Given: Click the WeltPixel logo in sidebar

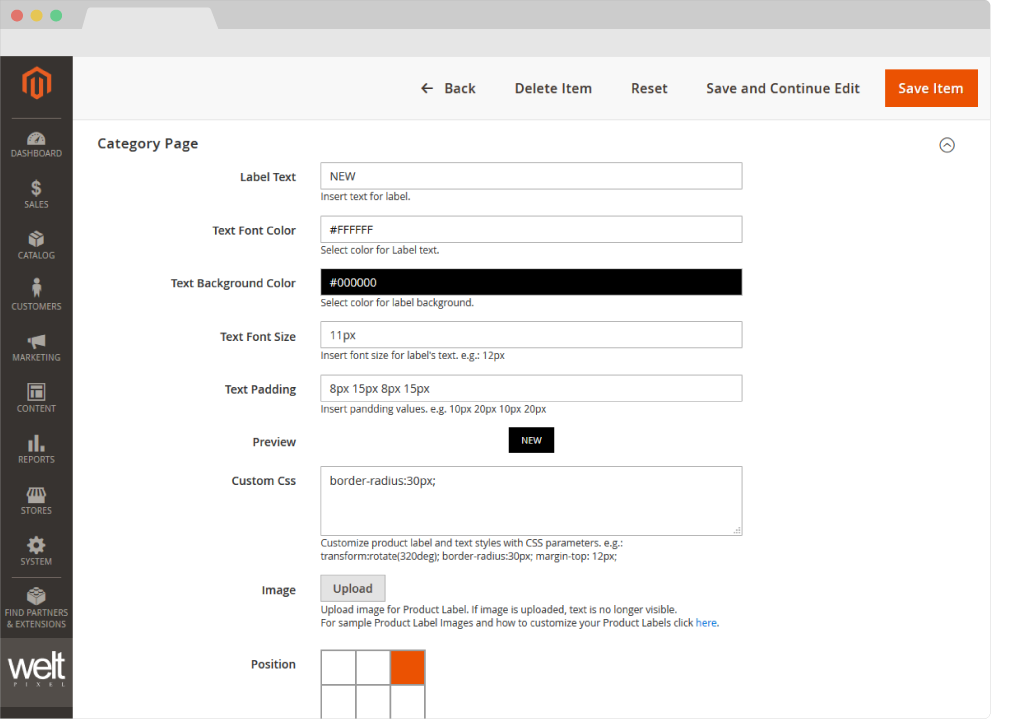Looking at the screenshot, I should [36, 667].
